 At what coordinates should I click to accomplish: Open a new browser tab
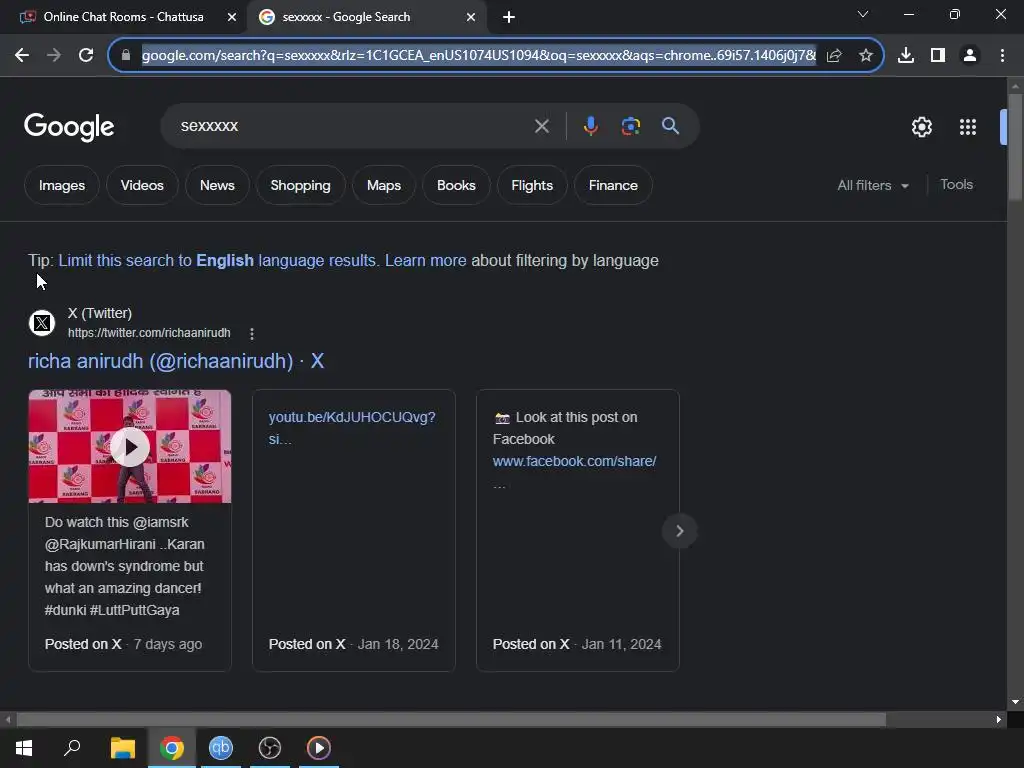[x=509, y=17]
